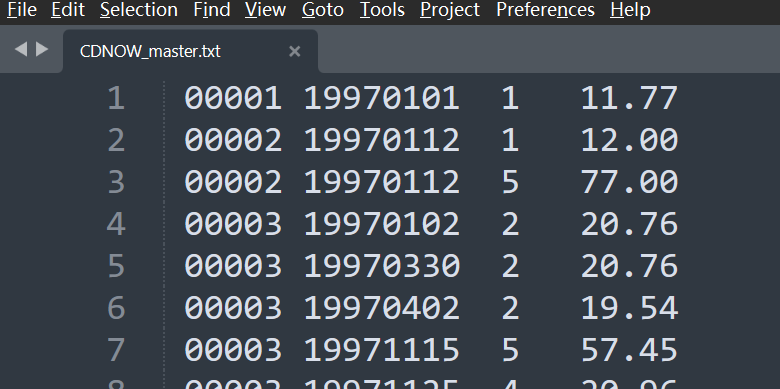
Task: Click customer ID 00001 on line 1
Action: (x=233, y=98)
